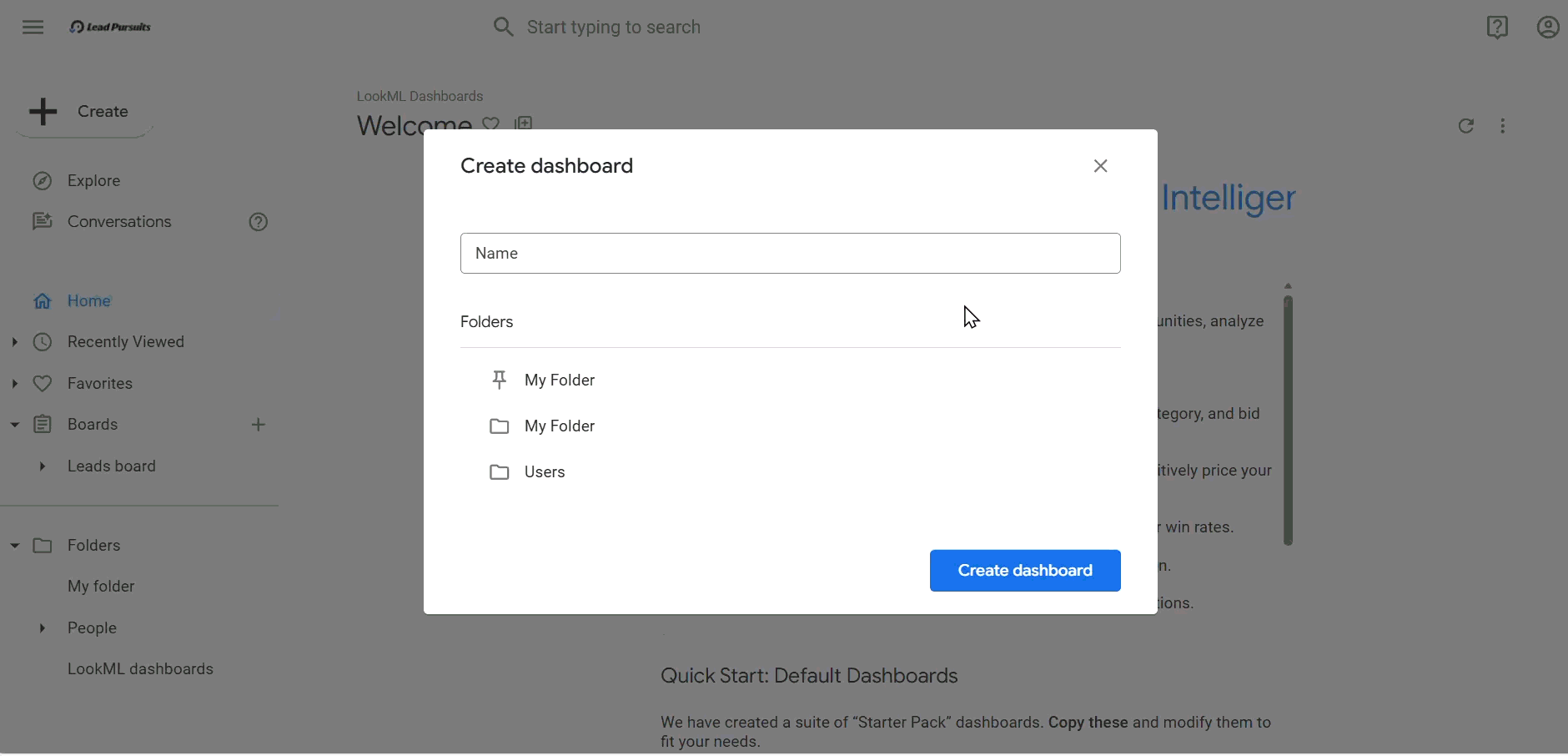1568x756 pixels.
Task: Click the add-to-board icon beside Welcome
Action: [x=524, y=123]
